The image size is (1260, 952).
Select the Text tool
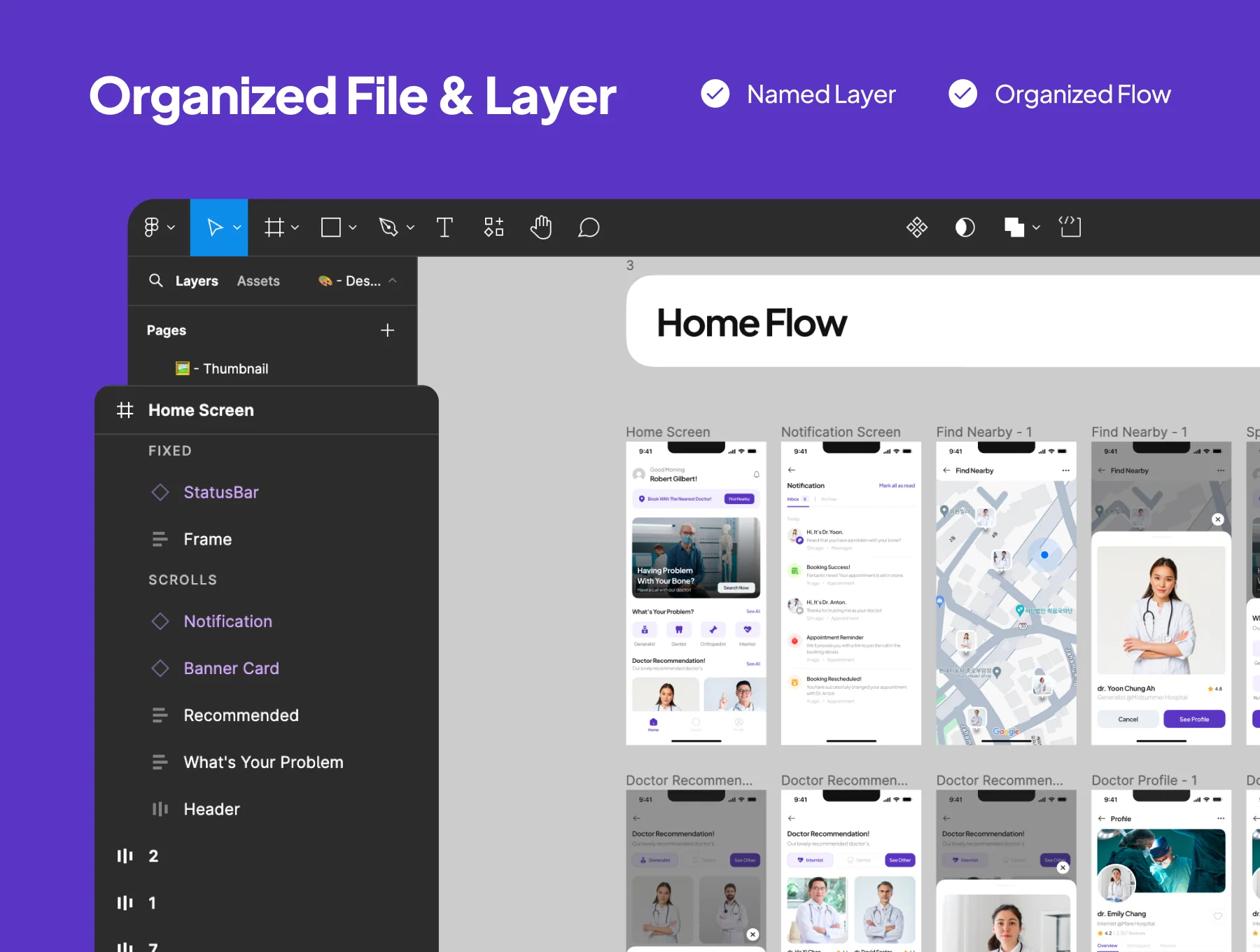444,227
